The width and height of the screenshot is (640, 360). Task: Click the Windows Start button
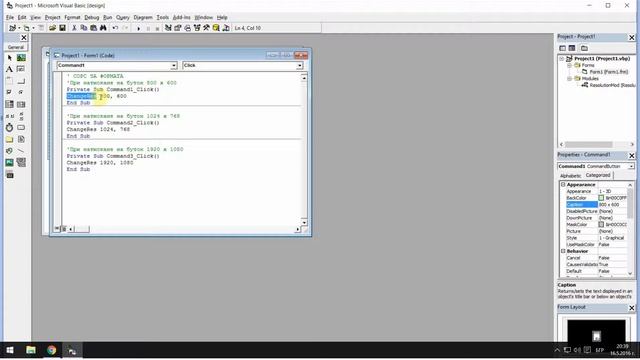coord(10,350)
